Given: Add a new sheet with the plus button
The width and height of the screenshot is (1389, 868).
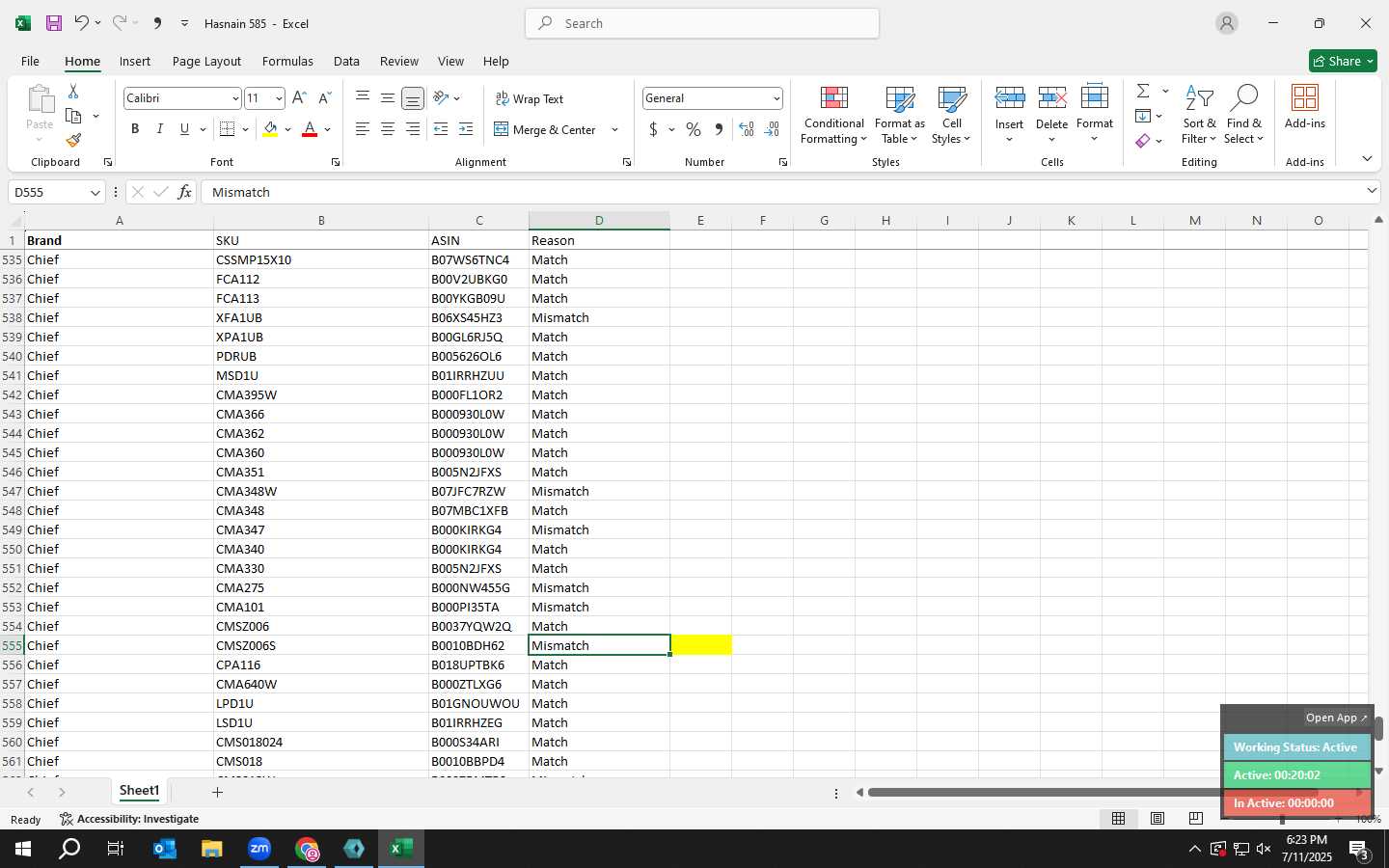Looking at the screenshot, I should pos(217,792).
